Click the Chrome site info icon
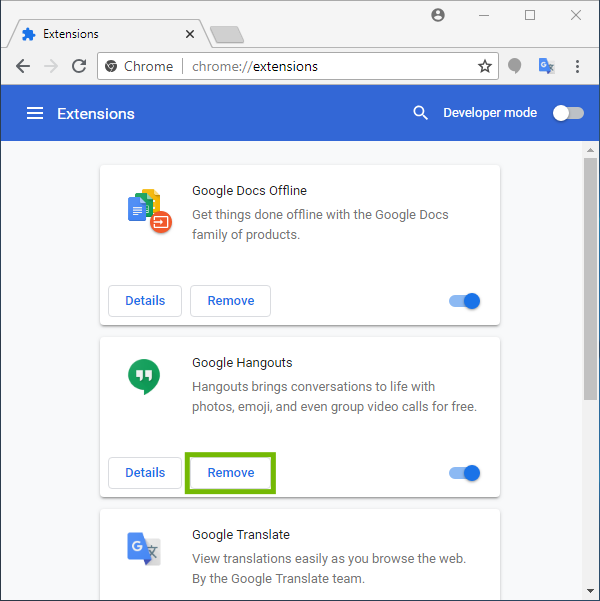Viewport: 600px width, 601px height. click(x=111, y=66)
